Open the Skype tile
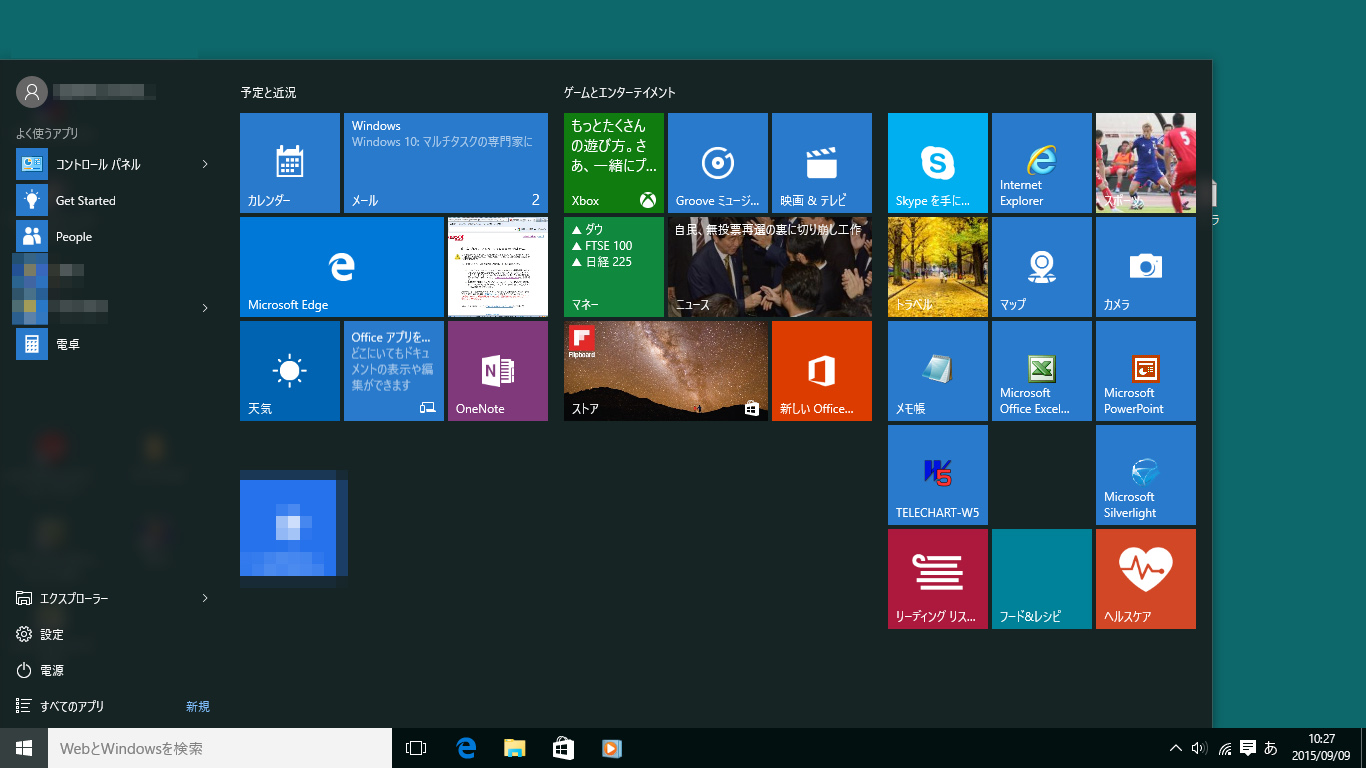The image size is (1366, 768). pyautogui.click(x=938, y=163)
